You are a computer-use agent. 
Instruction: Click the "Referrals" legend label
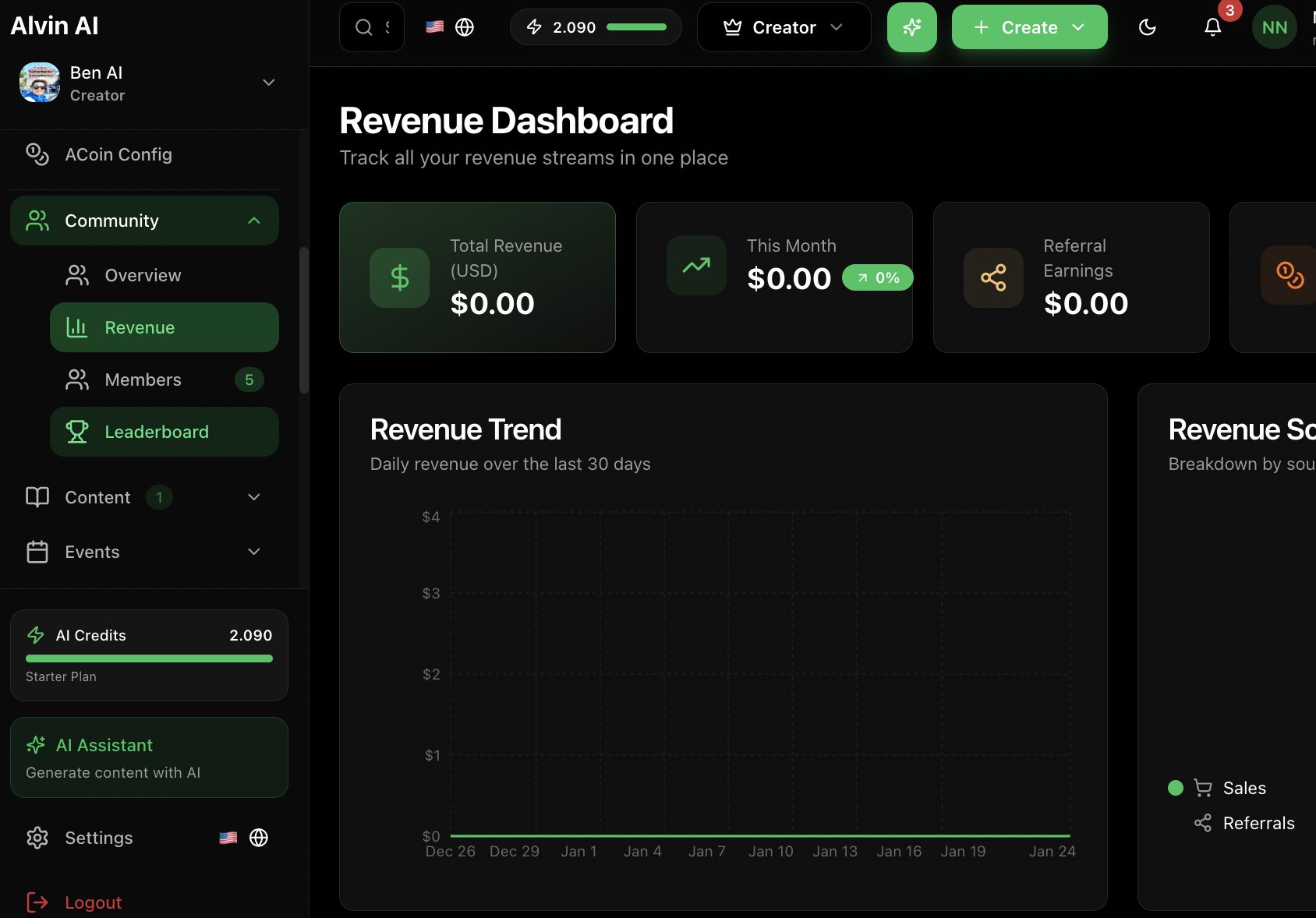pyautogui.click(x=1258, y=823)
